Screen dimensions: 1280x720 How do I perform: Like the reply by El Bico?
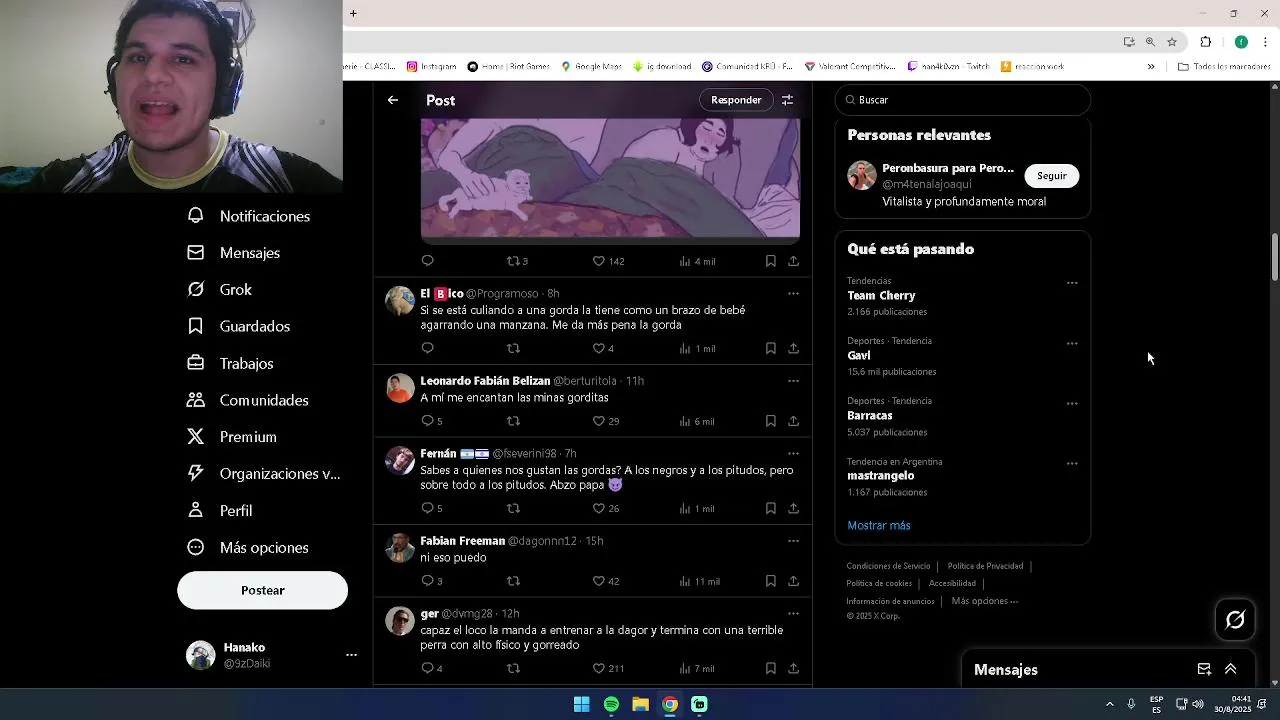603,348
